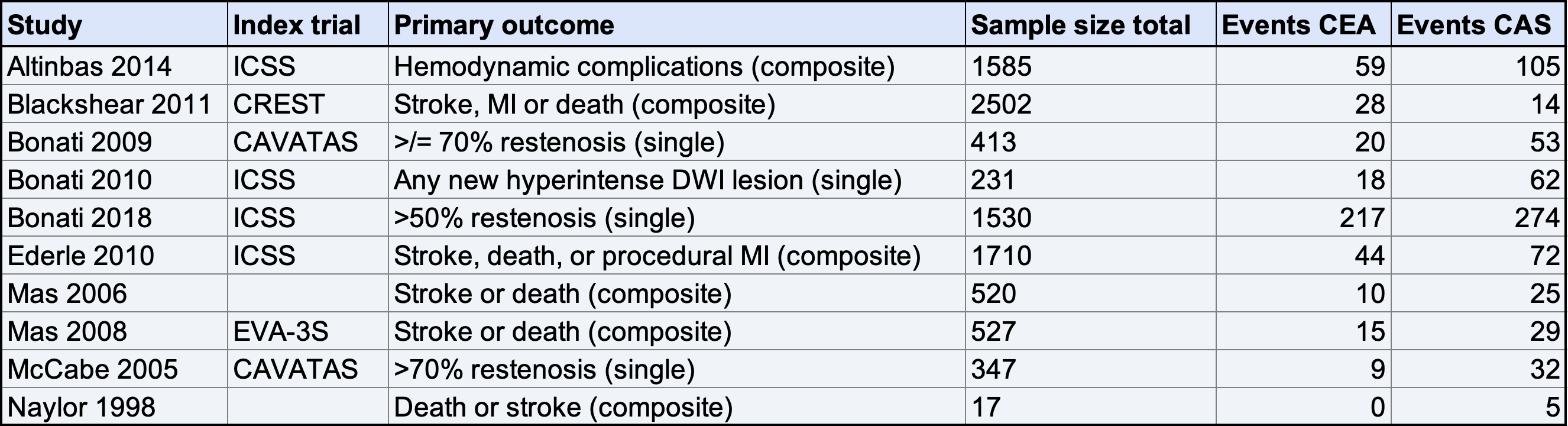This screenshot has height=426, width=1568.
Task: Select the Events CEA header cell
Action: [1304, 25]
